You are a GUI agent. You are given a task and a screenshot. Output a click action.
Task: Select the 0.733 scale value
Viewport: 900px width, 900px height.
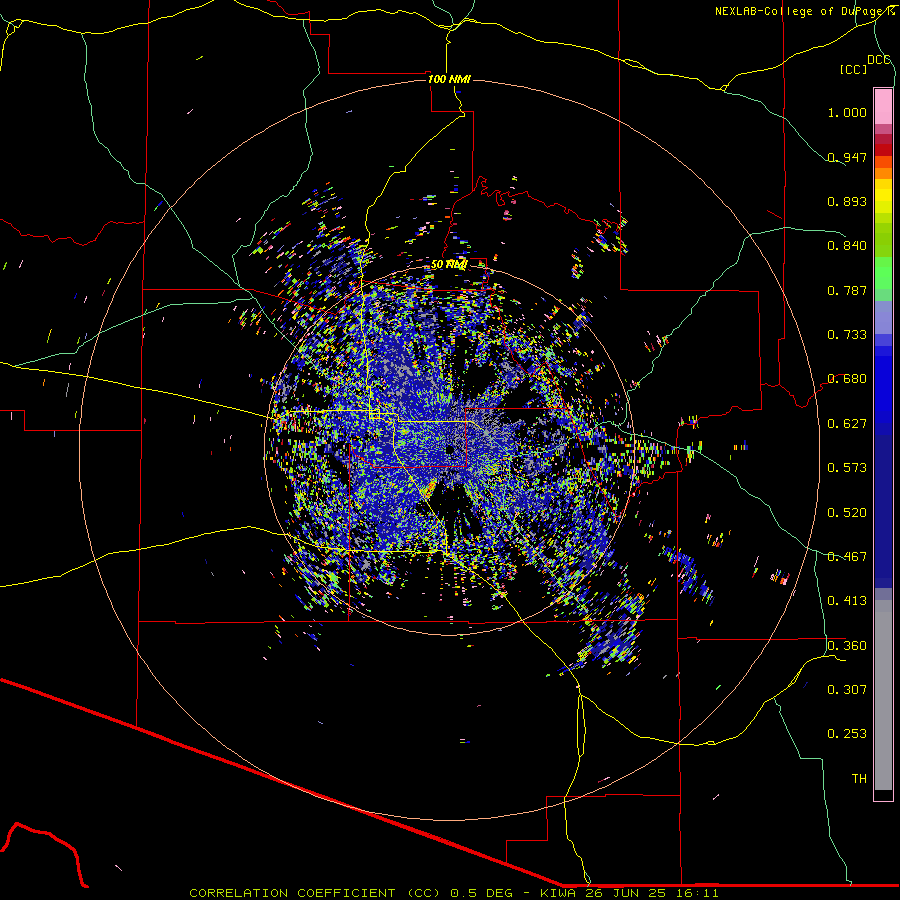(x=847, y=335)
